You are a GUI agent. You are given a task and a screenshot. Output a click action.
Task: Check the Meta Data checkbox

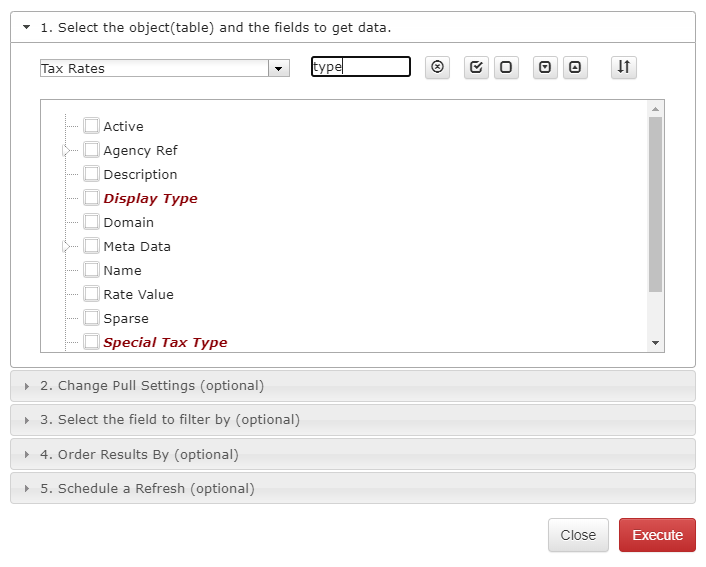tap(91, 246)
